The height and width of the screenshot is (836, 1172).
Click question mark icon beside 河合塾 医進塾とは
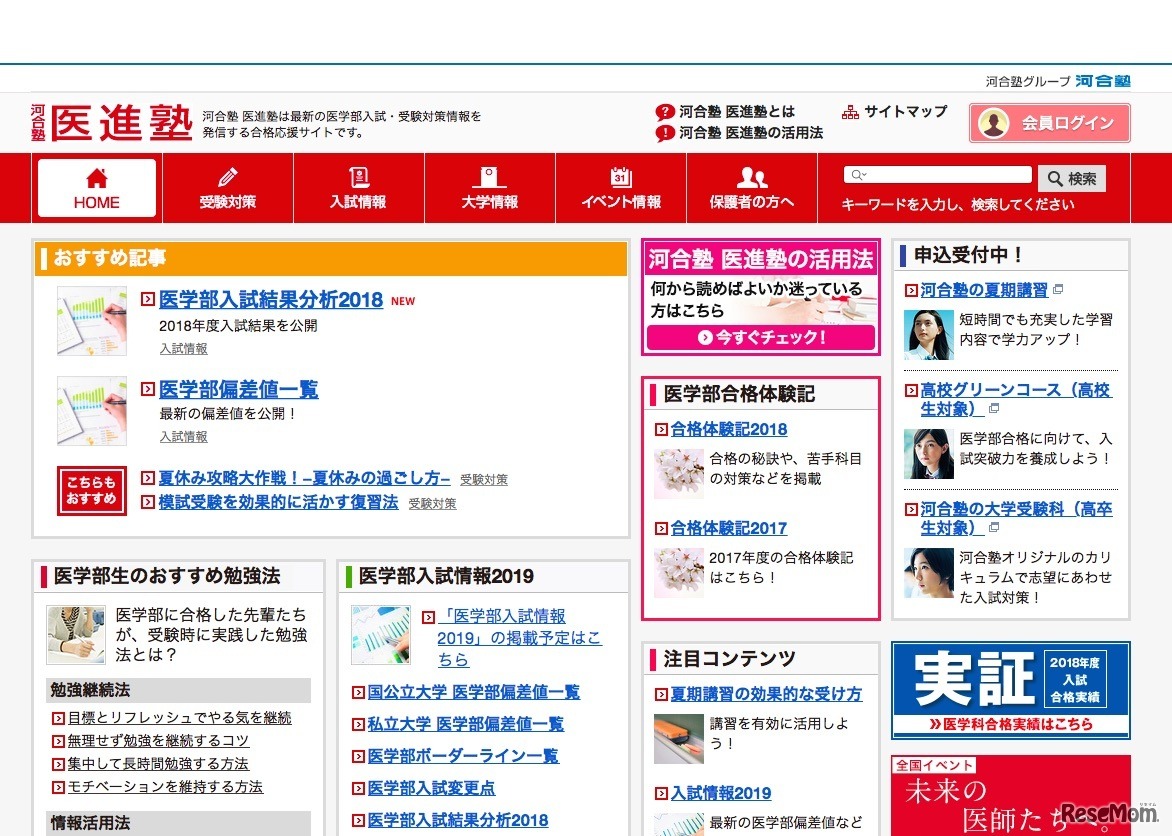click(x=664, y=112)
